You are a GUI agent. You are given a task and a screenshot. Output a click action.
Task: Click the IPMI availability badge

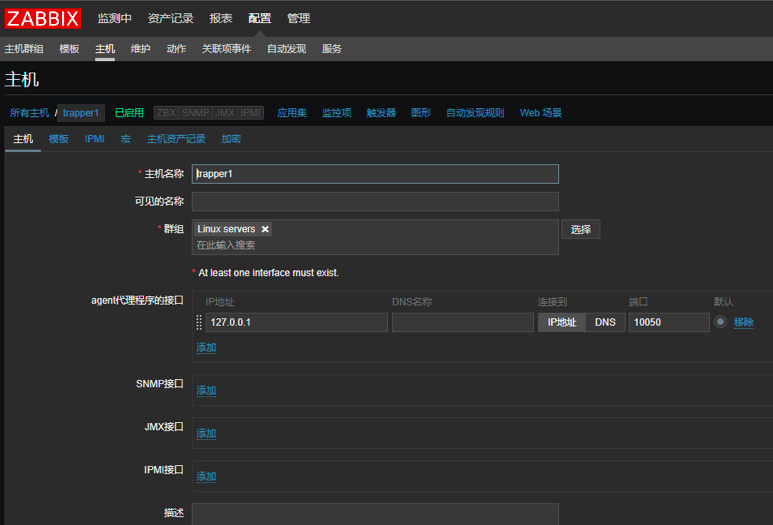(250, 113)
